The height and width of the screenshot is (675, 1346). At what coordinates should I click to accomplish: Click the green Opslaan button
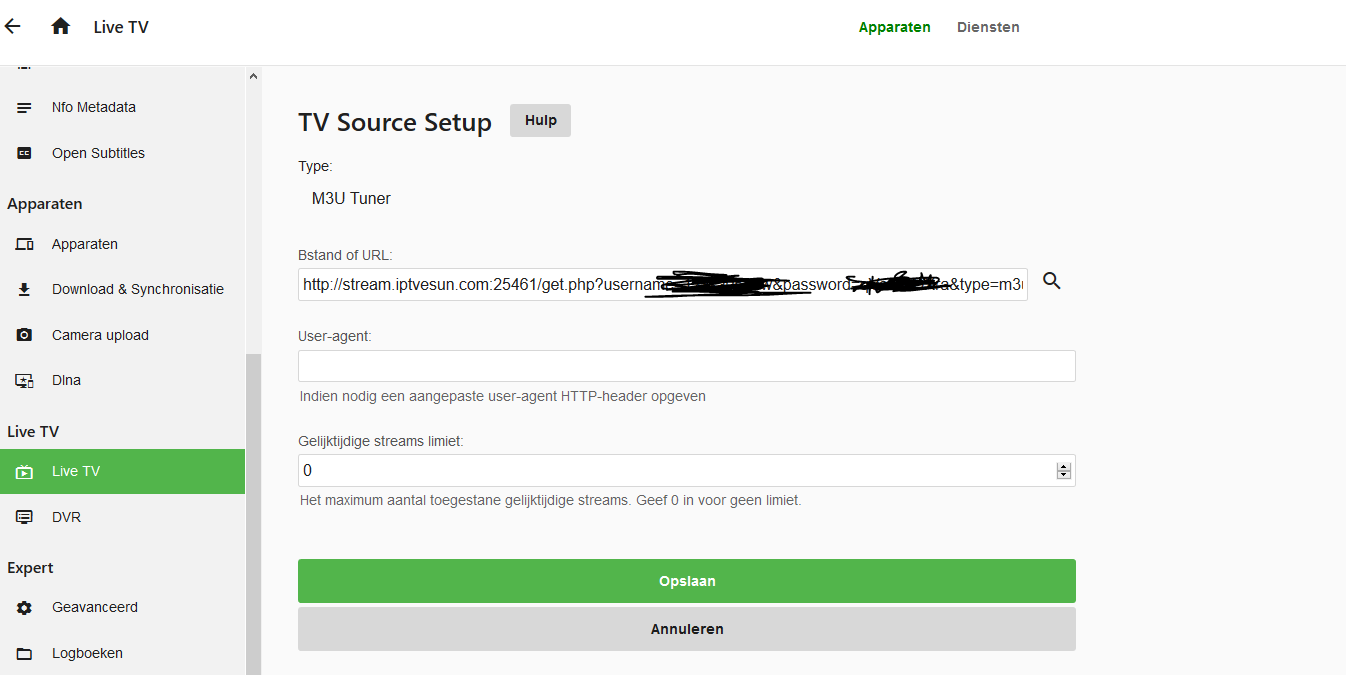click(686, 581)
